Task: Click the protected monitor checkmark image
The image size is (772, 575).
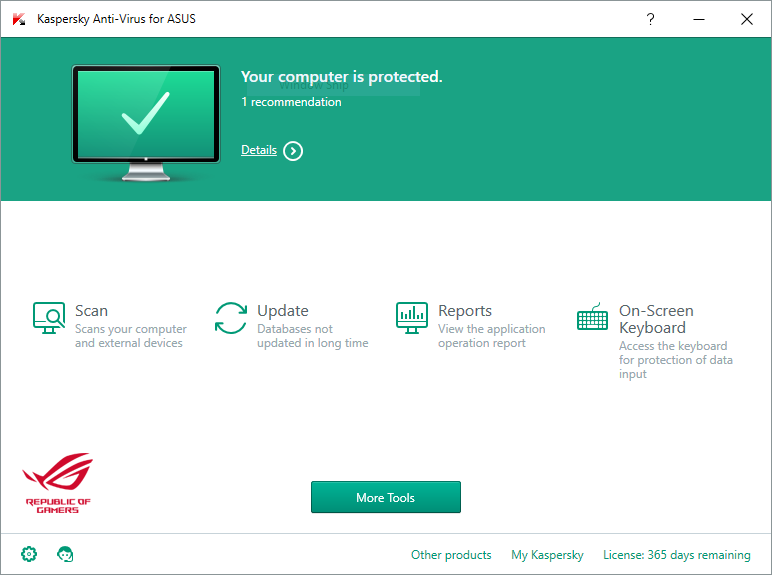Action: (146, 122)
